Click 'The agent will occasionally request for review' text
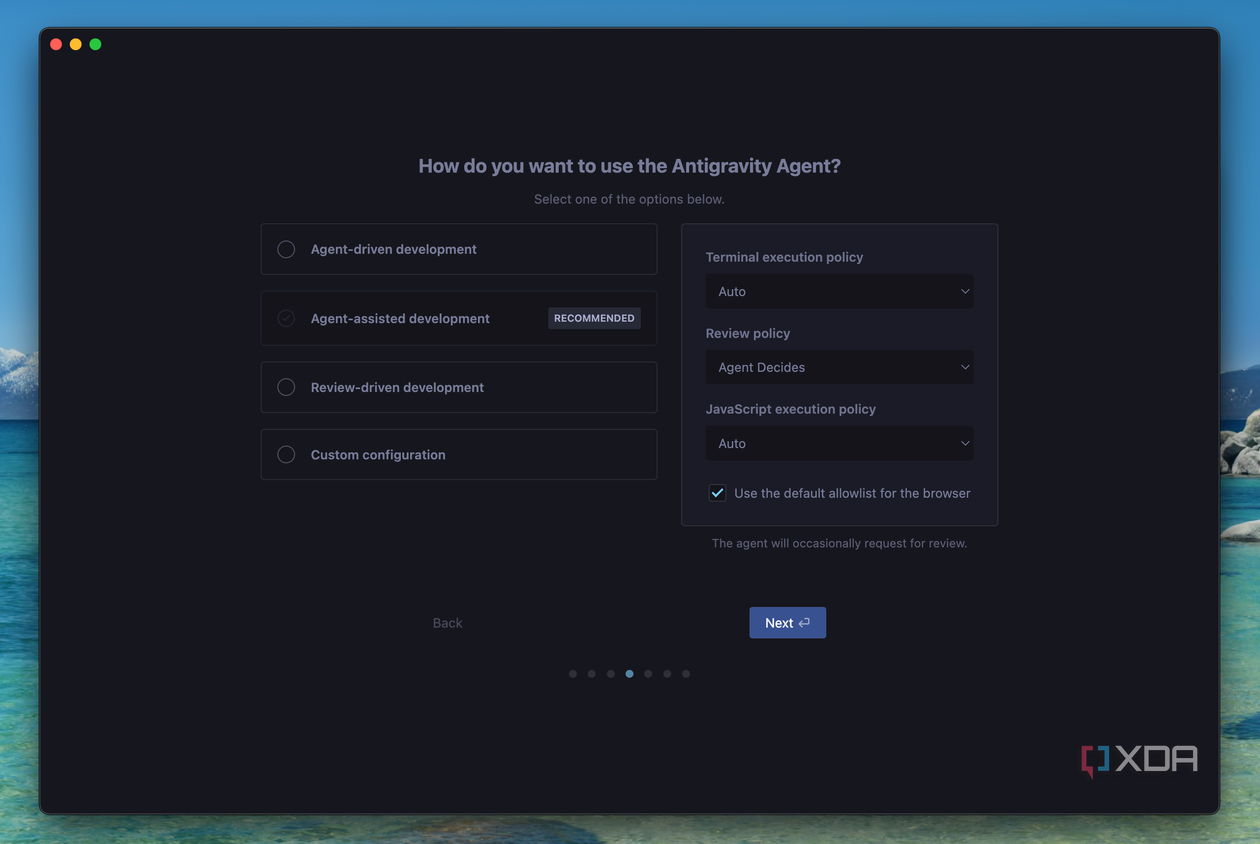Screen dimensions: 1260x844 coord(839,543)
